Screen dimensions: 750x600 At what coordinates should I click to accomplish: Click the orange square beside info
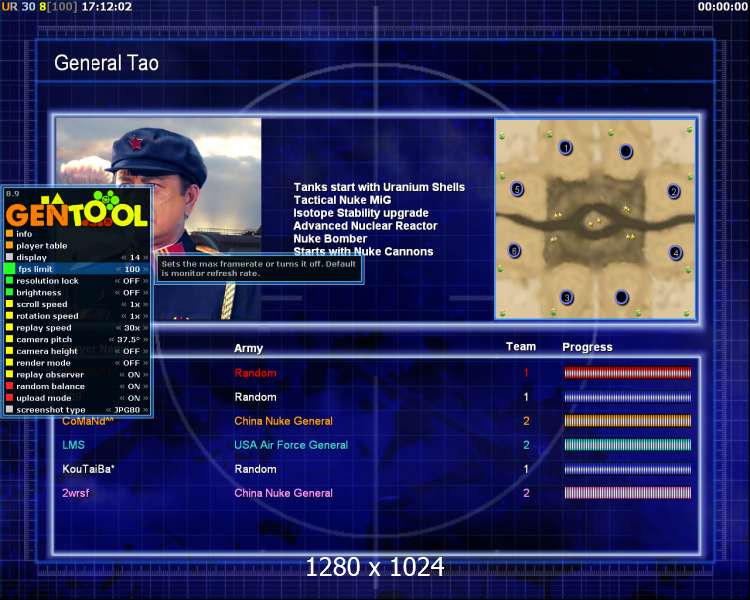[x=9, y=234]
